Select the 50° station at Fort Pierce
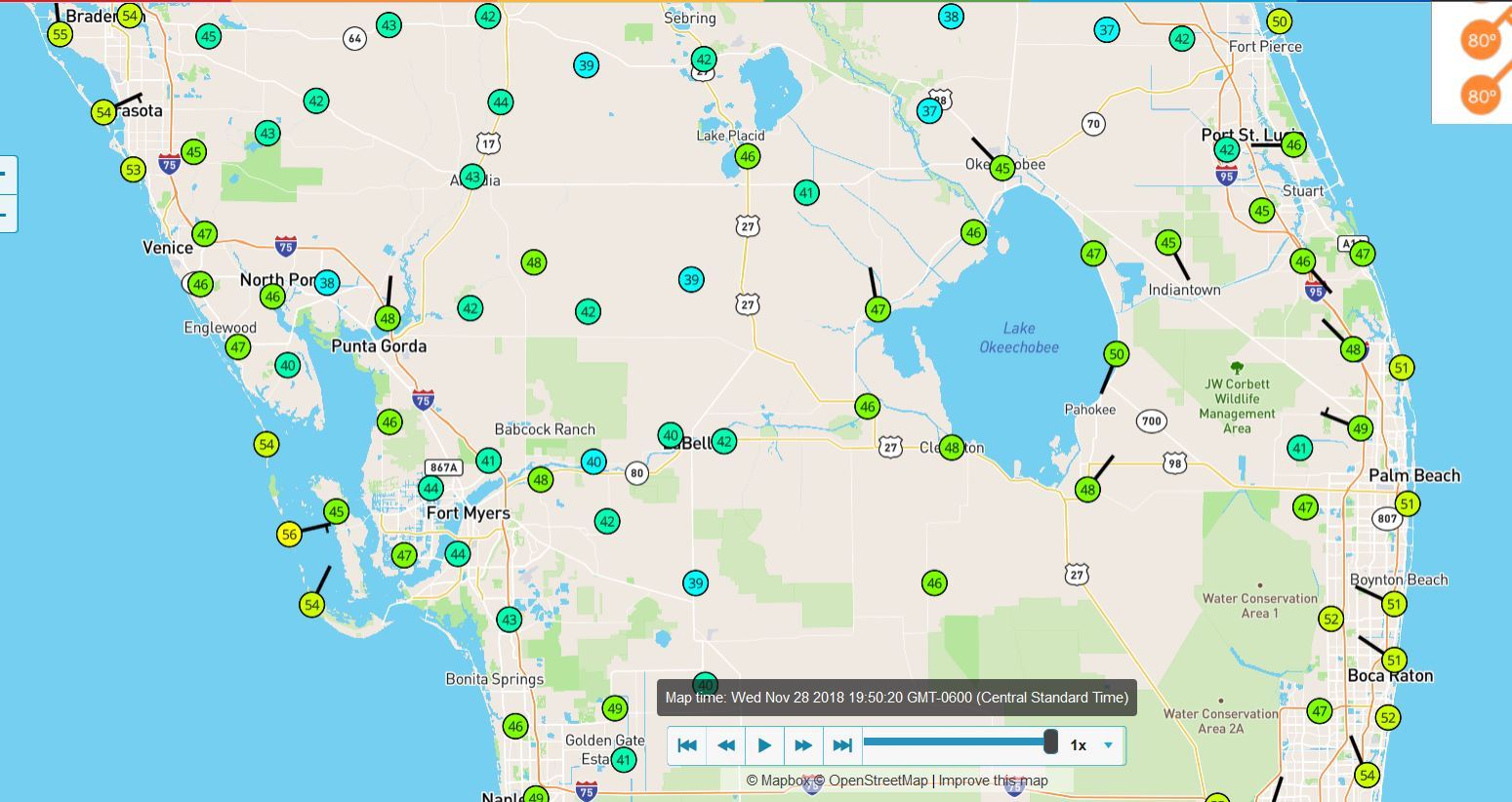The image size is (1512, 802). click(1279, 21)
